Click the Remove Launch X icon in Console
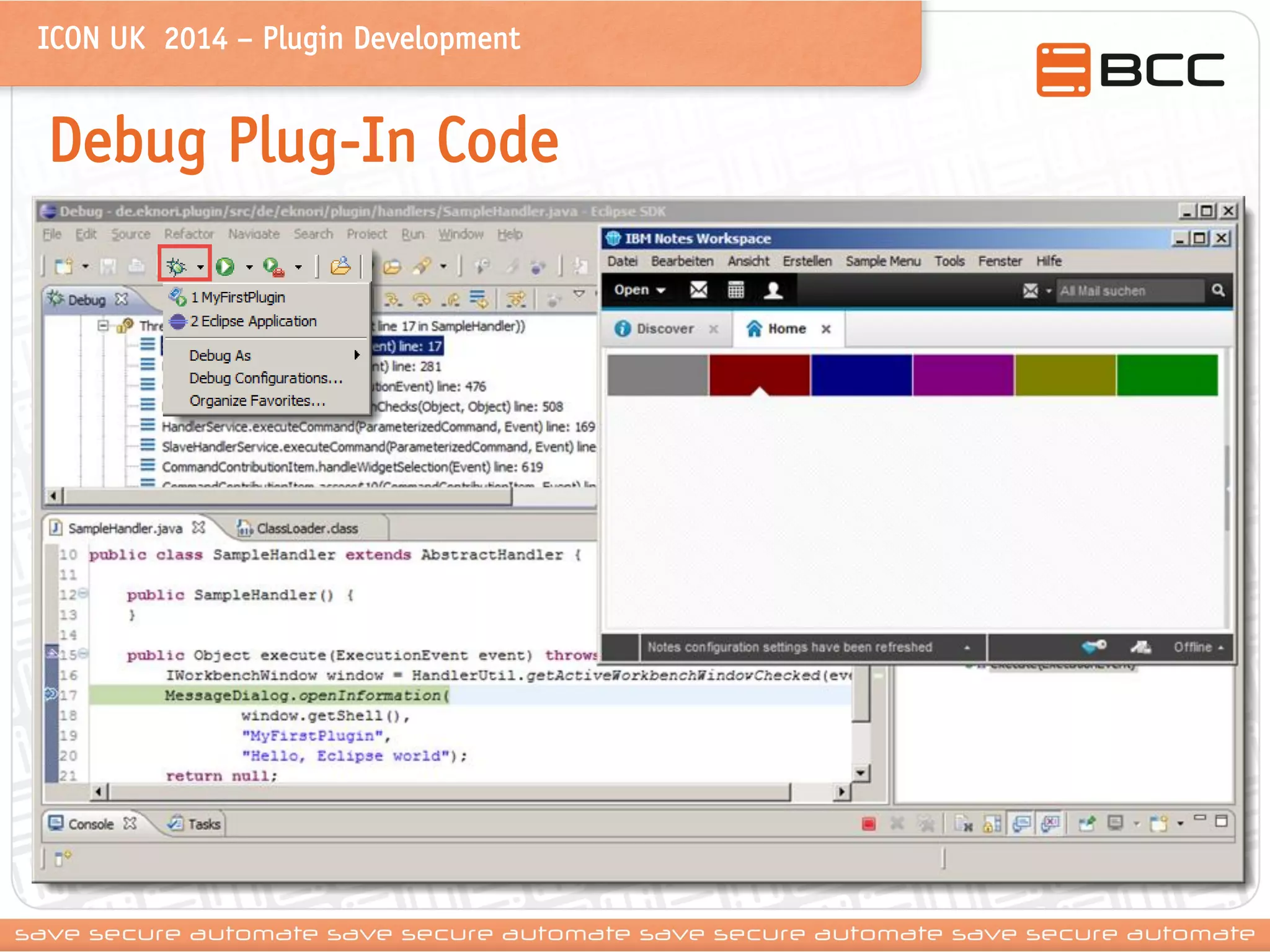 [x=897, y=824]
